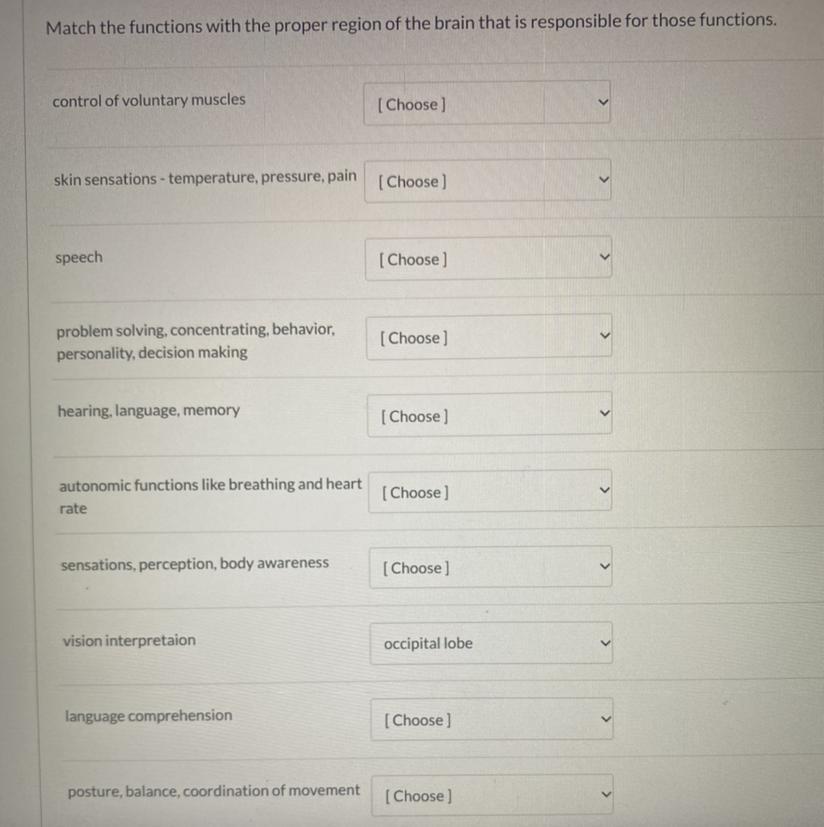Click chevron arrow on problem solving dropdown
Screen dimensions: 824x827
click(602, 337)
